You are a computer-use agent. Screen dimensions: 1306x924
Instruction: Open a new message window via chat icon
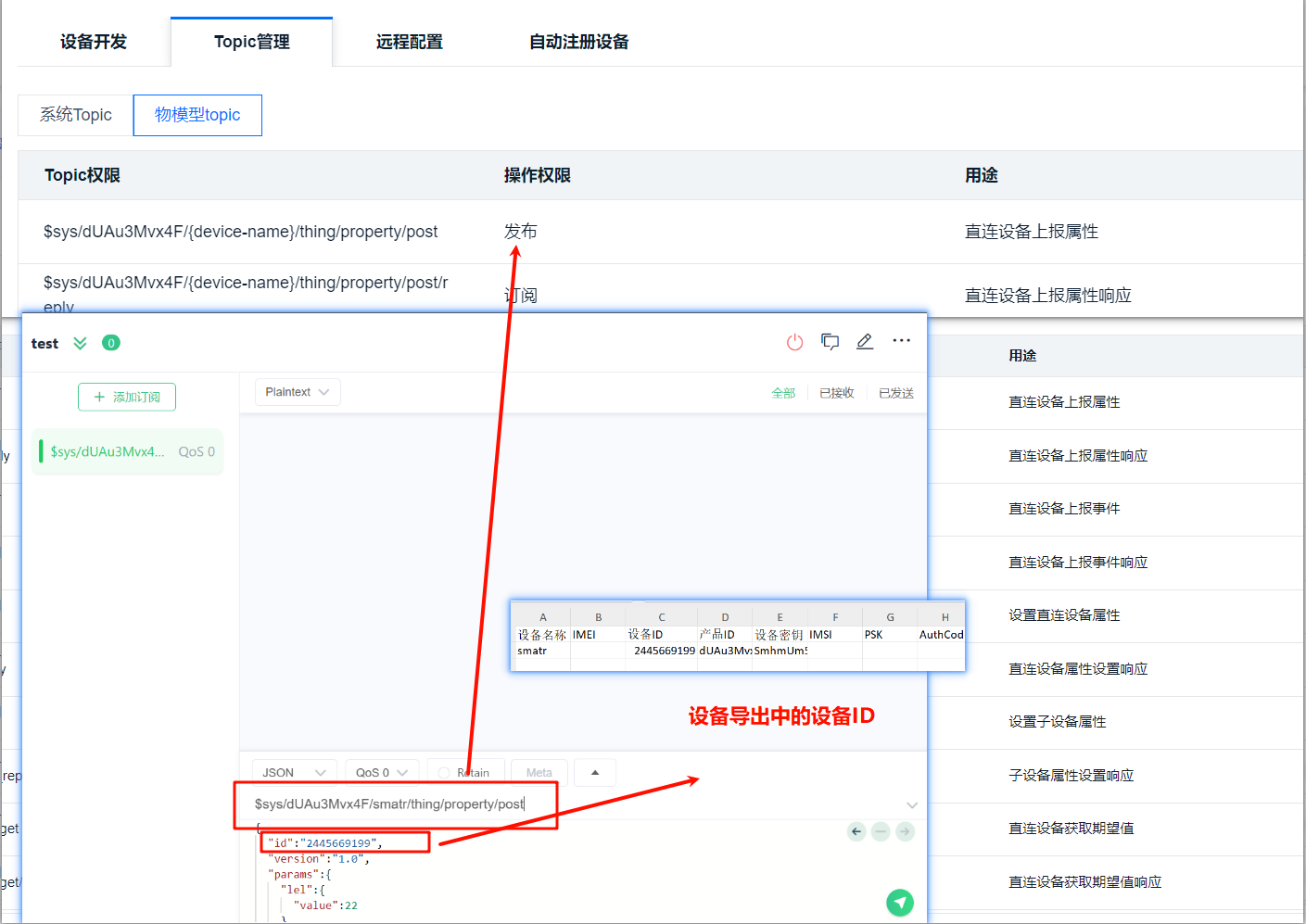tap(830, 341)
